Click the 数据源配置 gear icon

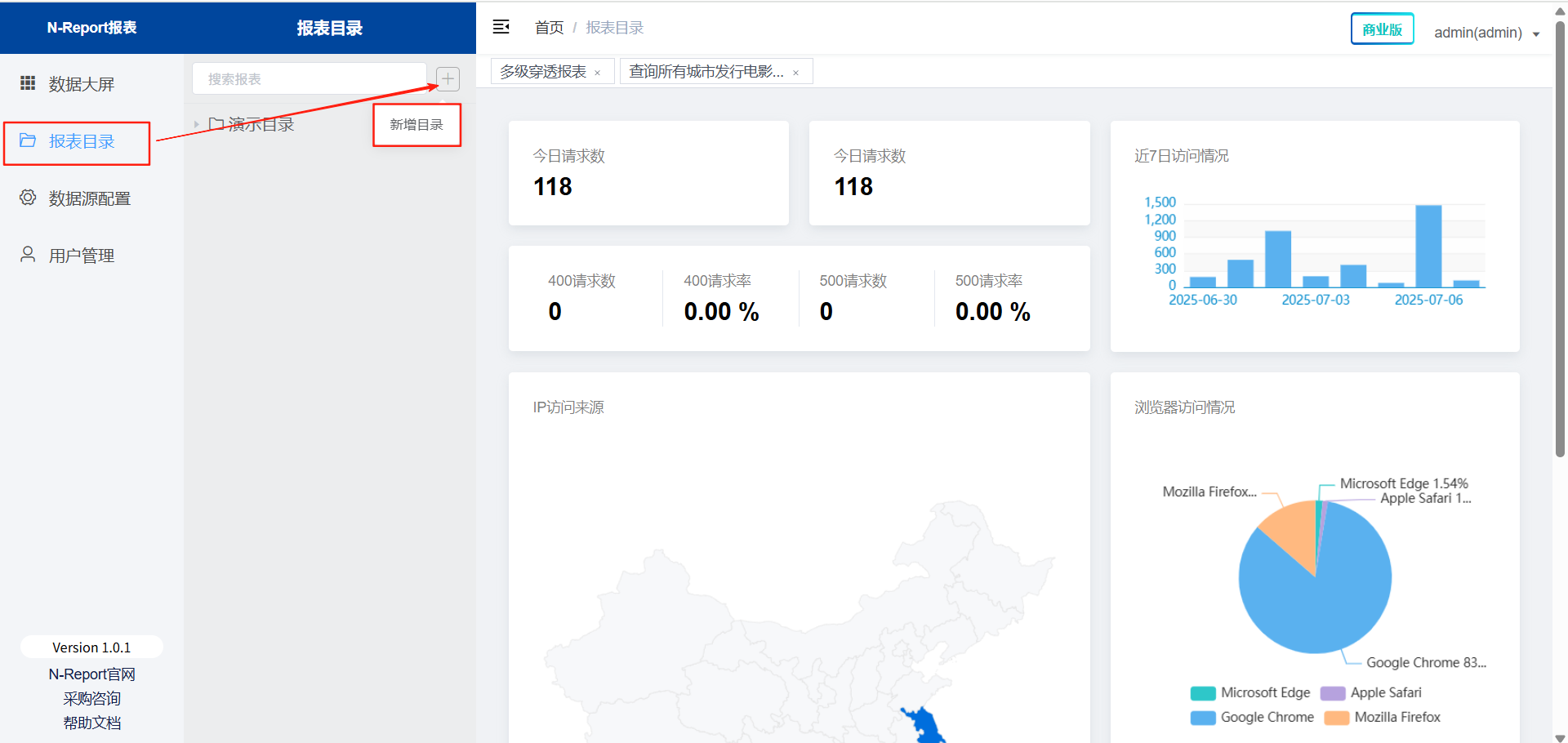click(x=28, y=198)
